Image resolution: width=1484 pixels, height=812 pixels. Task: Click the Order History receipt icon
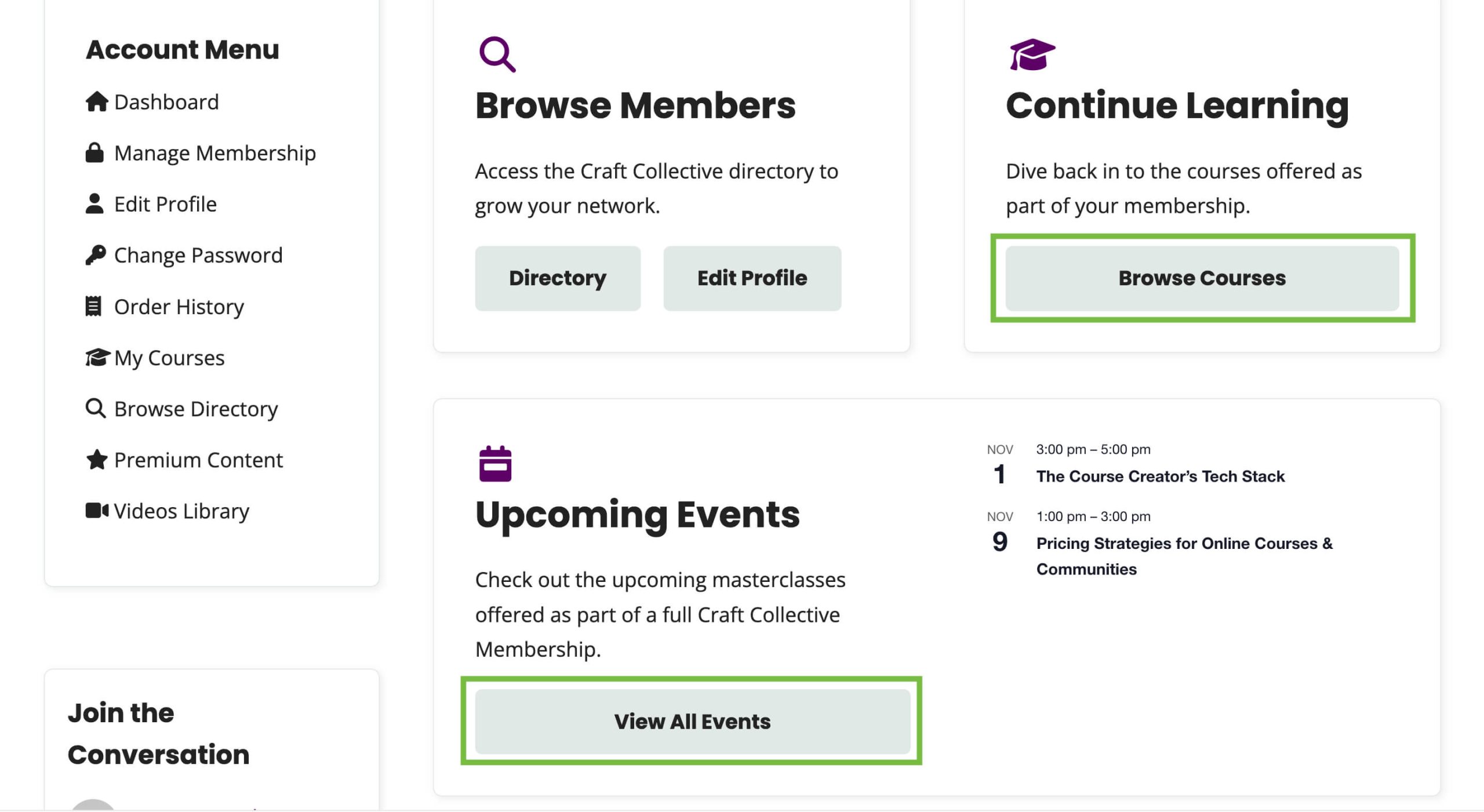[x=96, y=305]
